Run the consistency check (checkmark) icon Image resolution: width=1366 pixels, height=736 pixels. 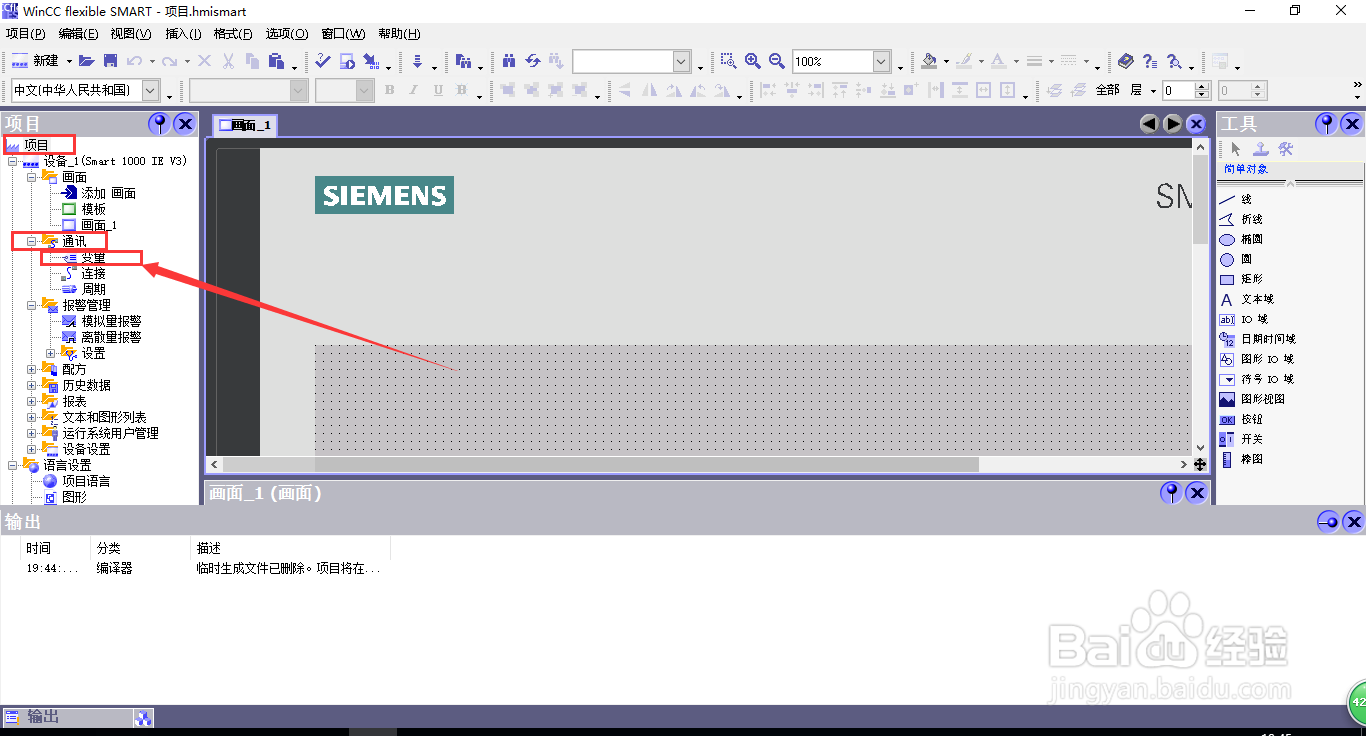(322, 61)
